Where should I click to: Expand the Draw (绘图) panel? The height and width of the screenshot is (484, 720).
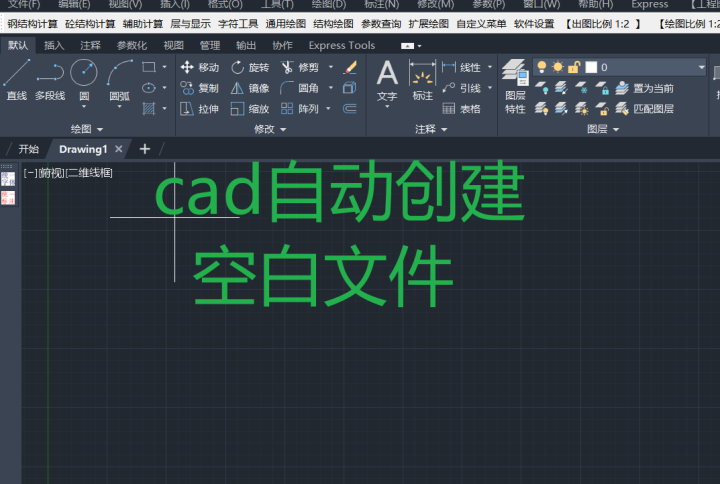pyautogui.click(x=87, y=129)
